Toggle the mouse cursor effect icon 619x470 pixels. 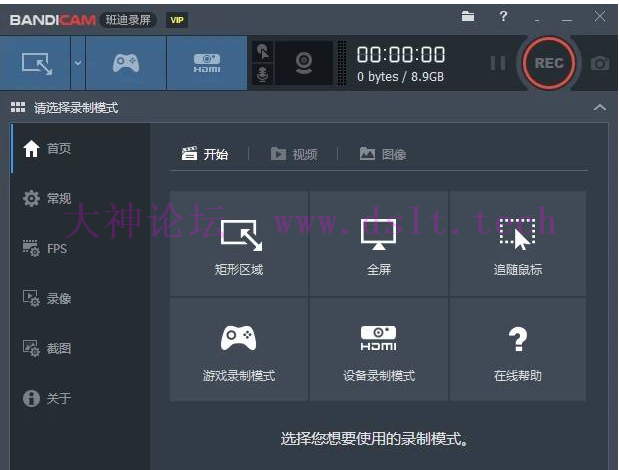click(263, 51)
